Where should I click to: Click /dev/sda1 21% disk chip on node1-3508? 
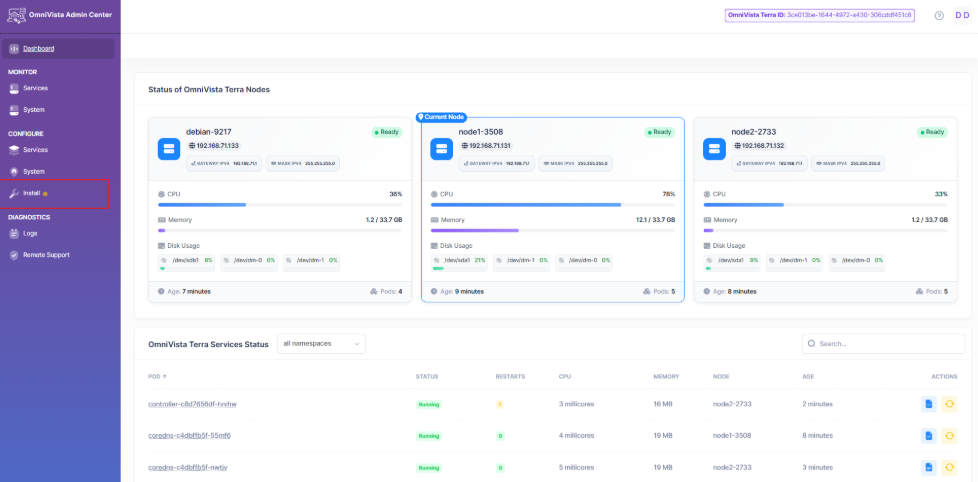[459, 262]
